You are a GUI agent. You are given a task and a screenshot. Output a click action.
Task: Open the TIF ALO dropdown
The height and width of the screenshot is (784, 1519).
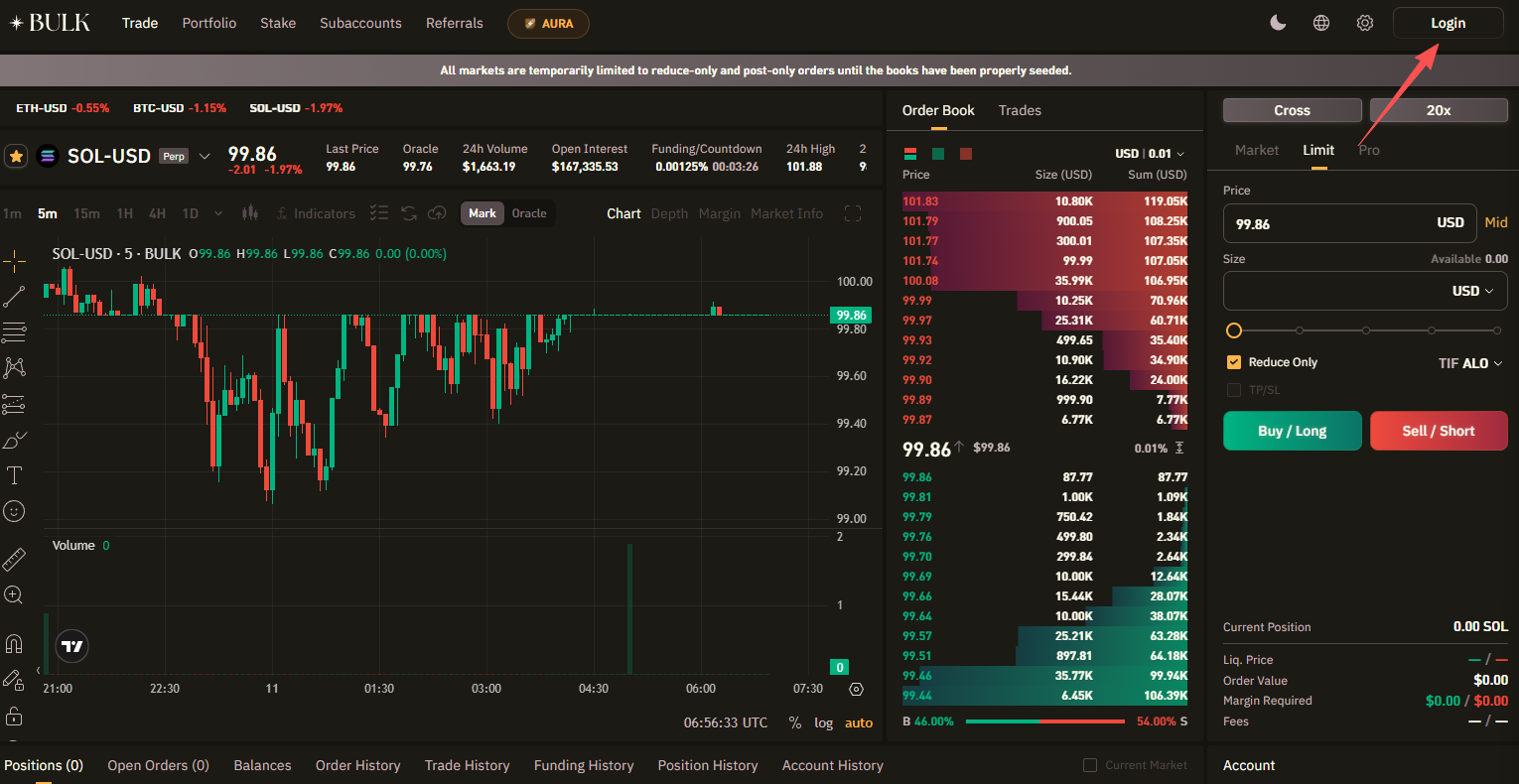[x=1470, y=363]
